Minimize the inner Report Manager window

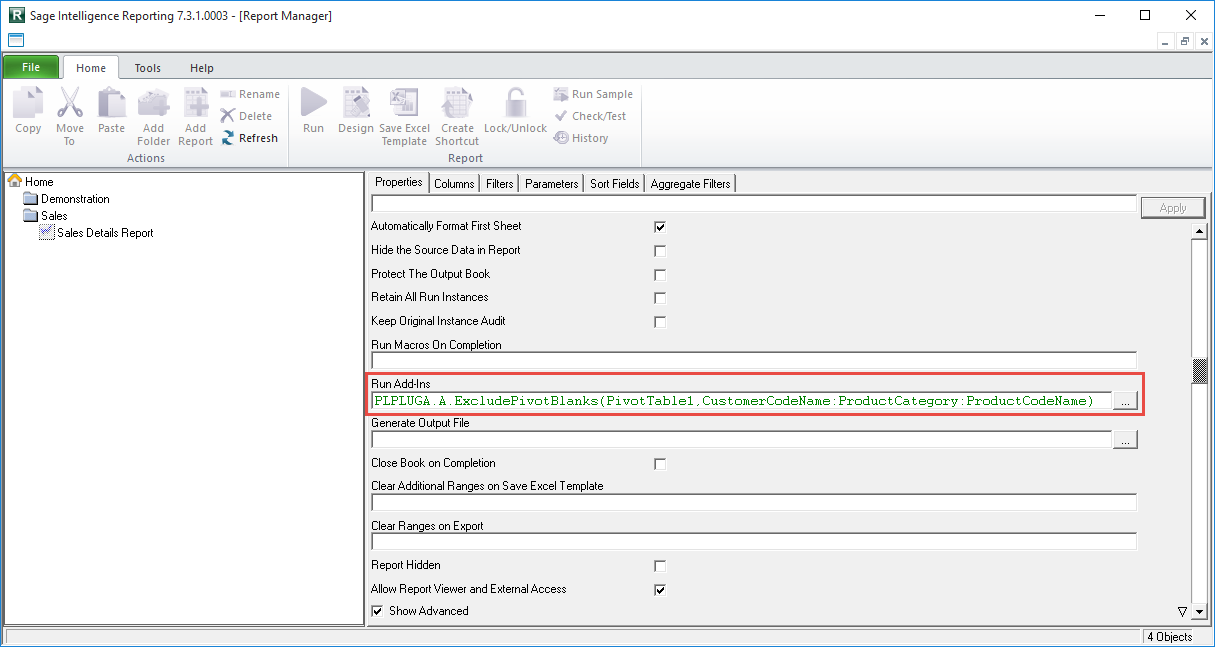(x=1165, y=41)
